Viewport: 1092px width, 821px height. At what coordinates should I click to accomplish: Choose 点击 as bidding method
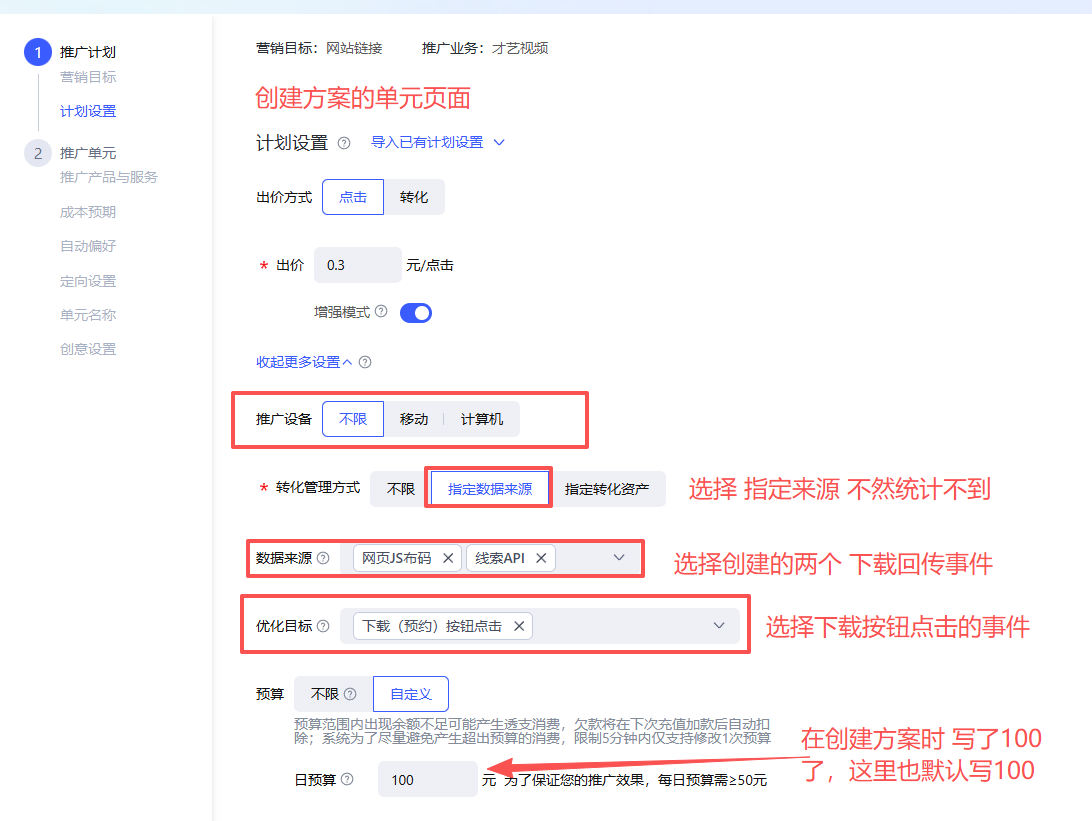pos(353,197)
